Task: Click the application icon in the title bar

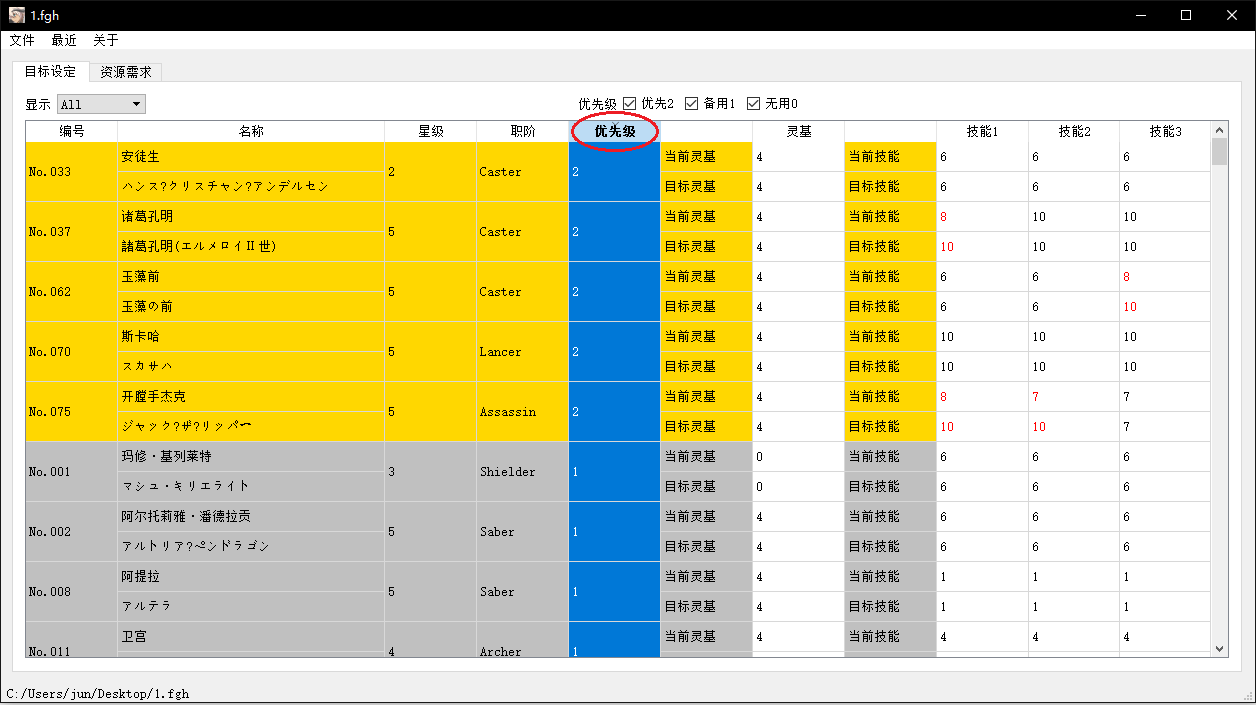Action: 16,15
